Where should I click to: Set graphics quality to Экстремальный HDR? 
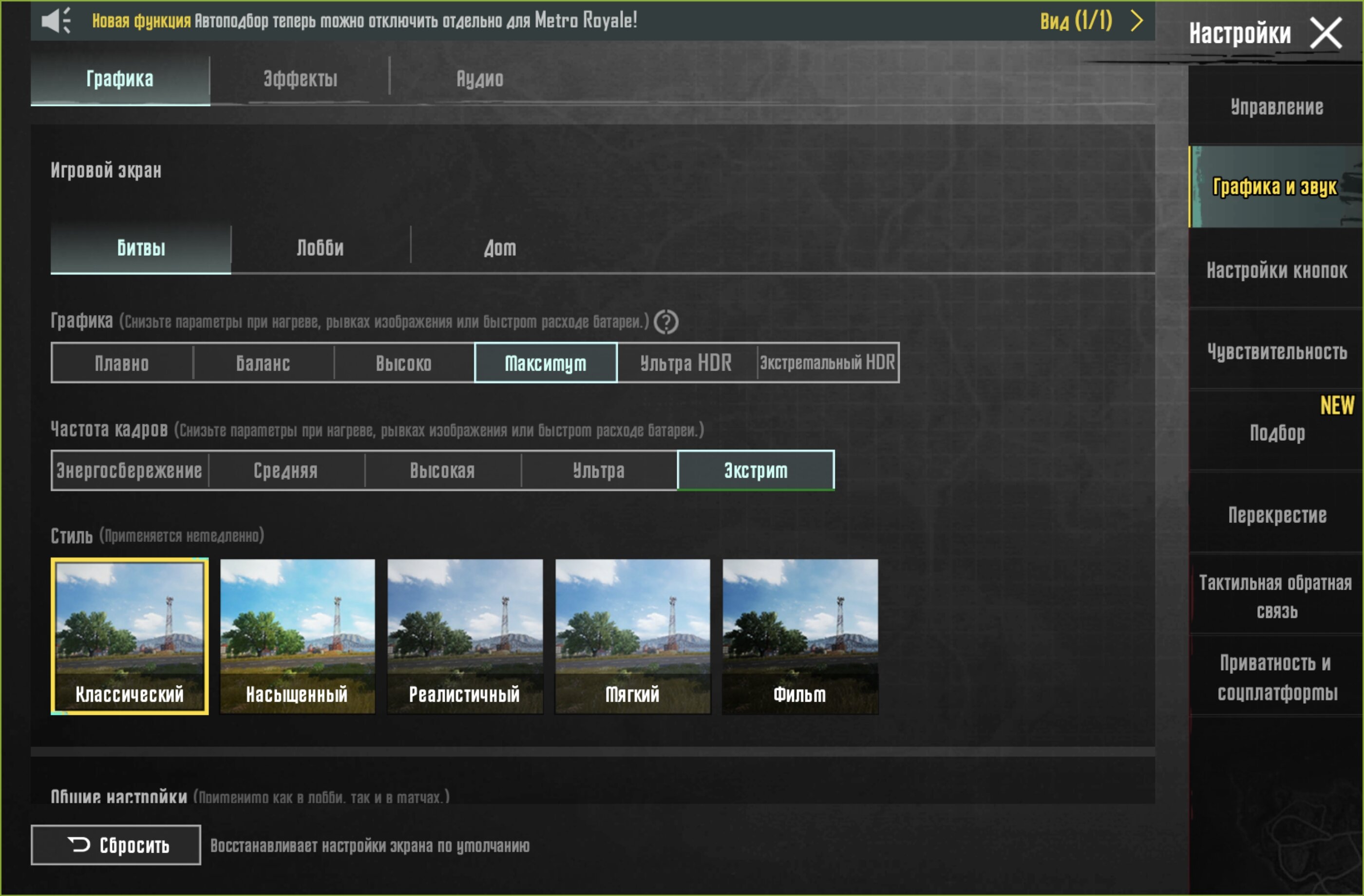[x=828, y=363]
